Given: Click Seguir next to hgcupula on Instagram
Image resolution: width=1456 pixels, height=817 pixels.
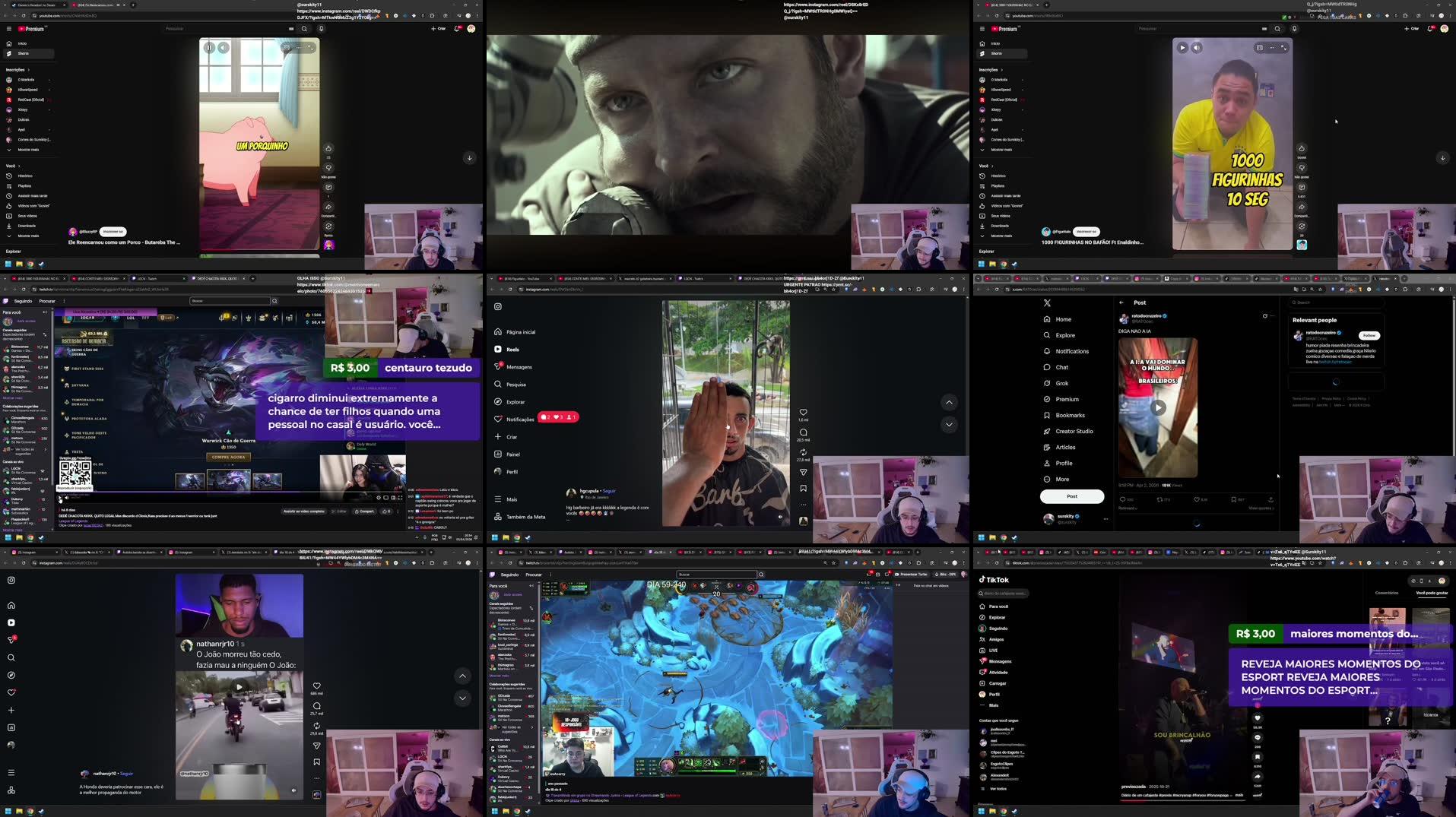Looking at the screenshot, I should point(608,491).
